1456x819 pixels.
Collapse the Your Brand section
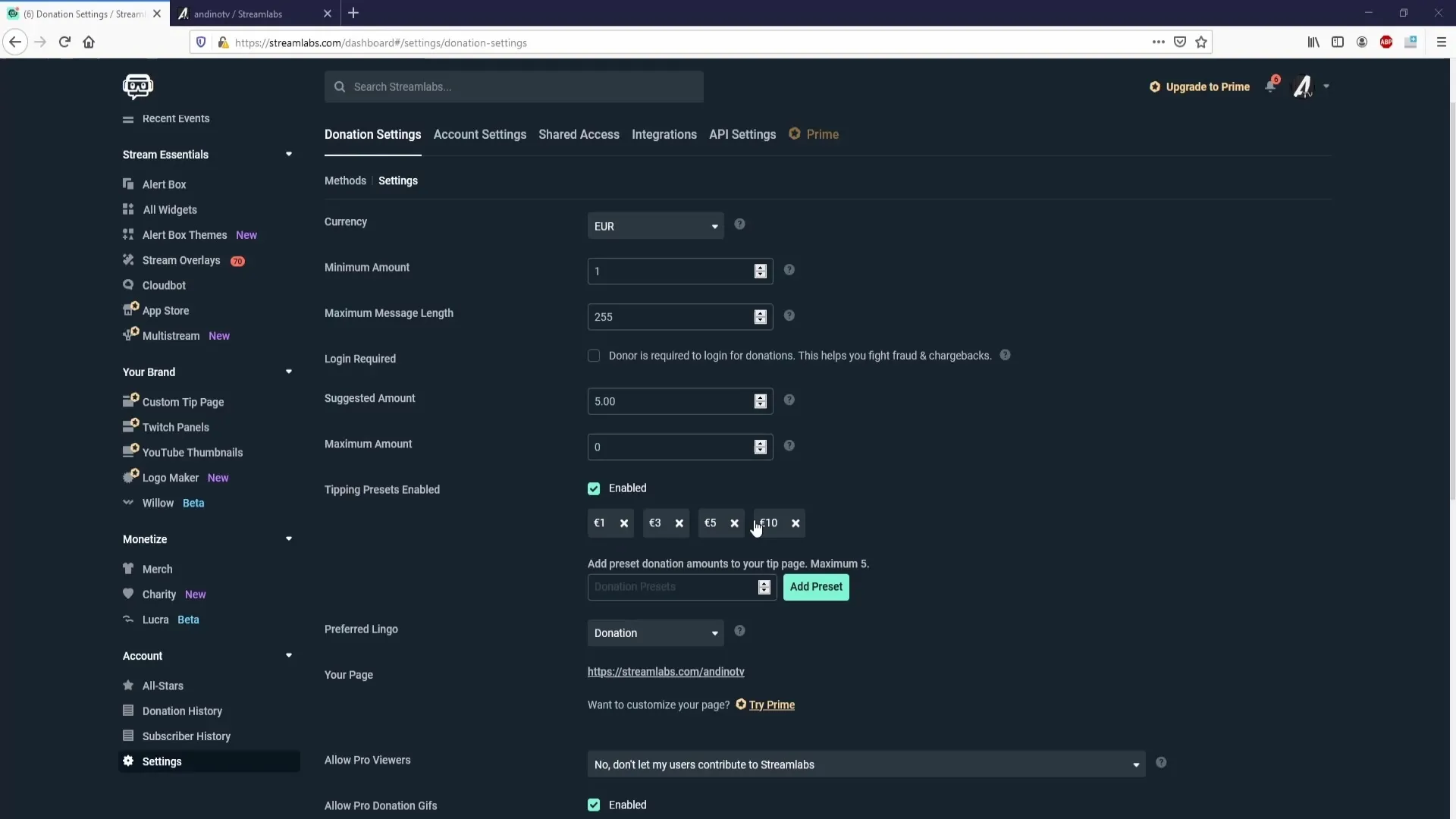click(289, 372)
